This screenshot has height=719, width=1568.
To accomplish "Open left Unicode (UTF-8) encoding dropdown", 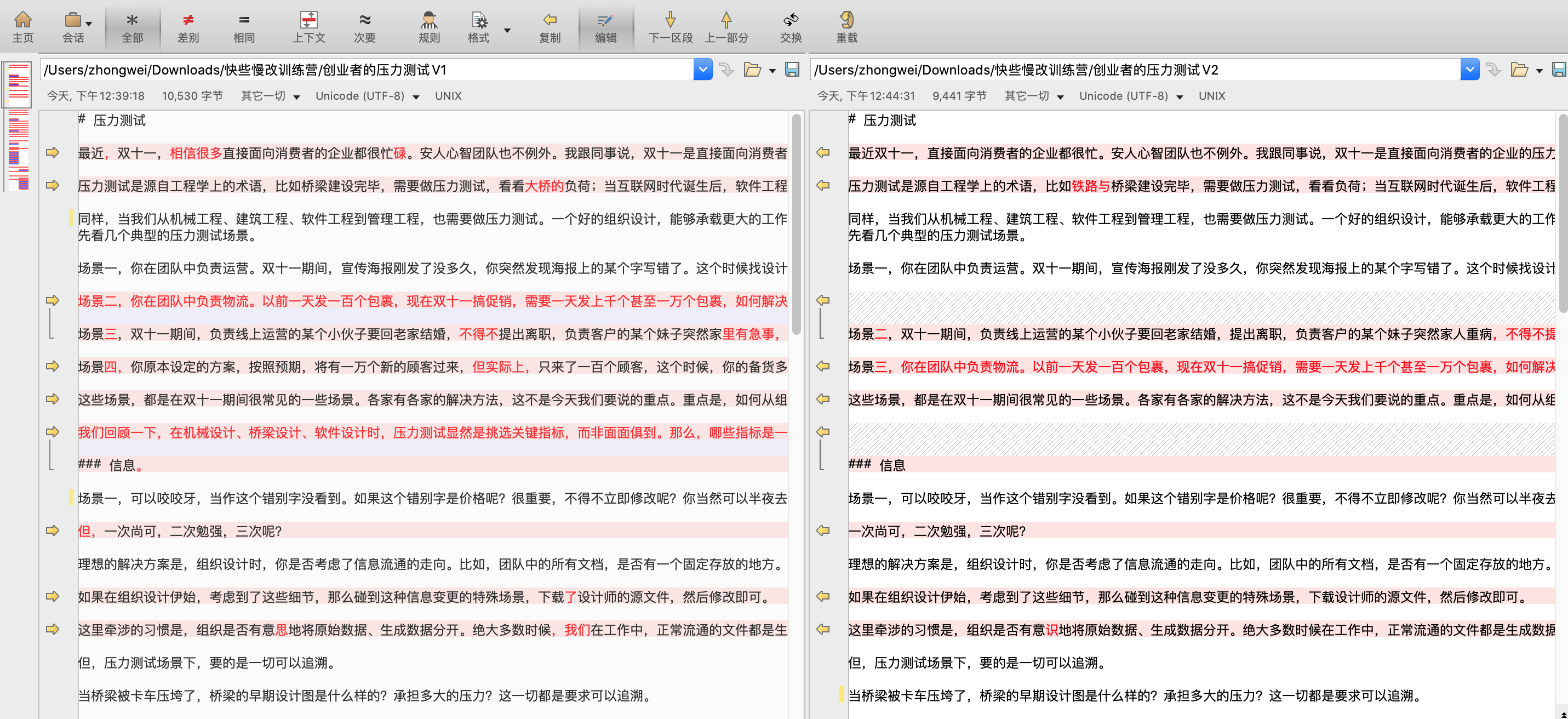I will click(x=367, y=96).
